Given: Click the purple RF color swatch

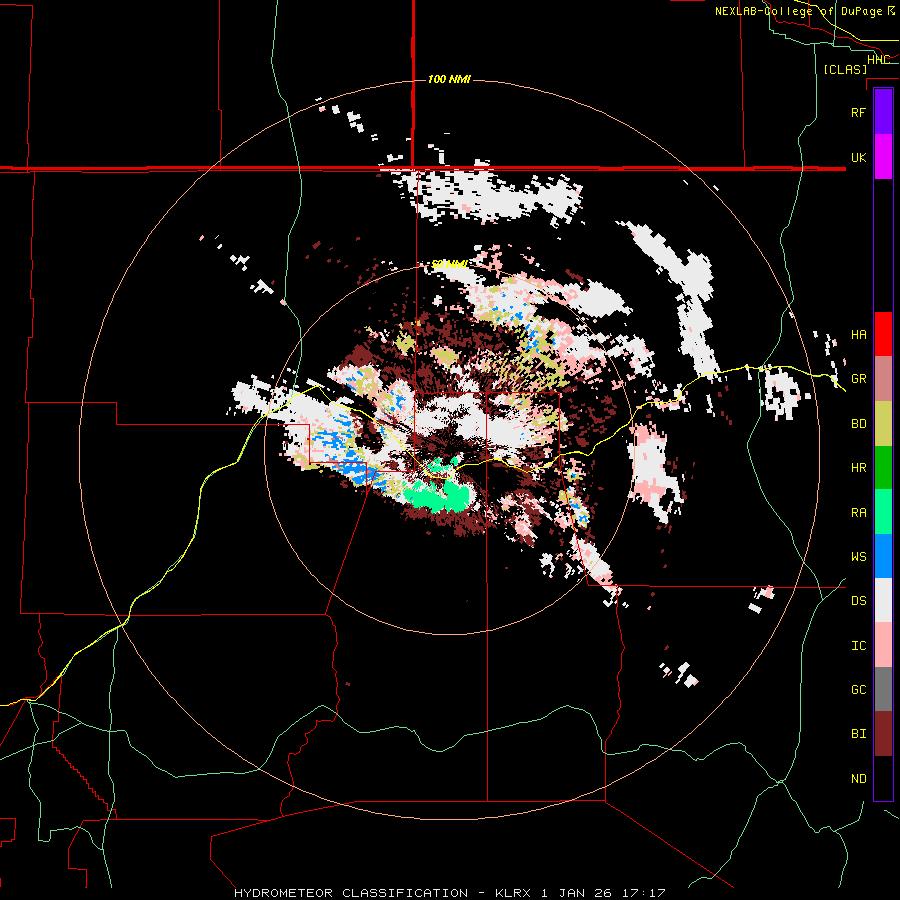Looking at the screenshot, I should [x=883, y=112].
